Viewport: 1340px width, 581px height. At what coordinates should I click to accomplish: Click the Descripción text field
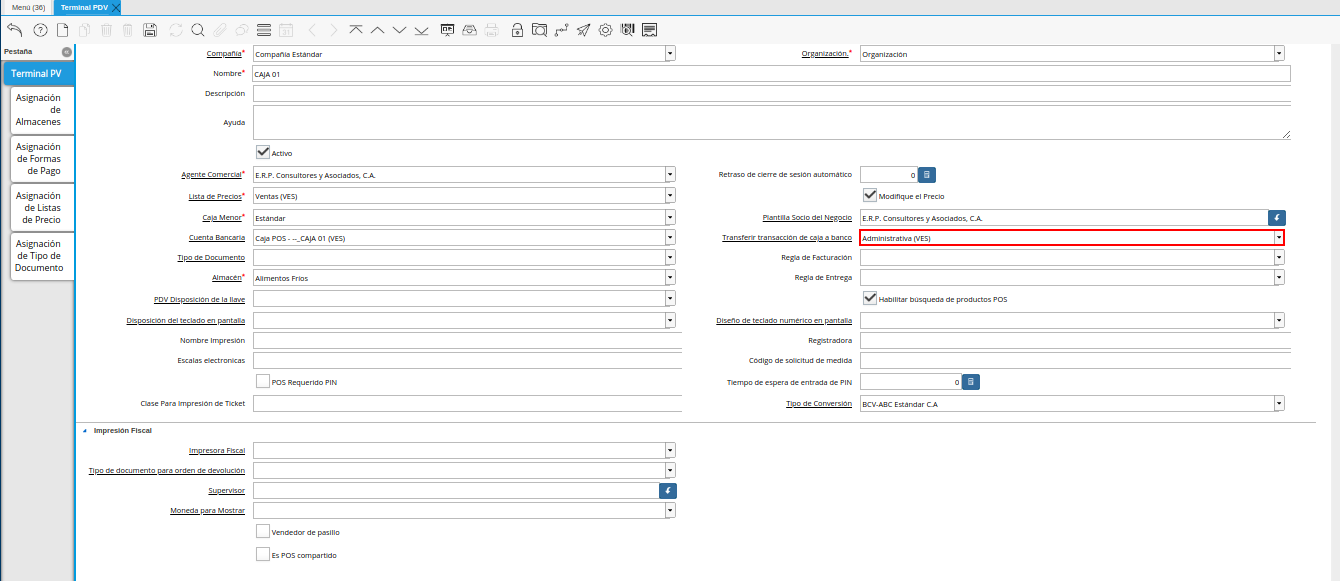tap(770, 93)
